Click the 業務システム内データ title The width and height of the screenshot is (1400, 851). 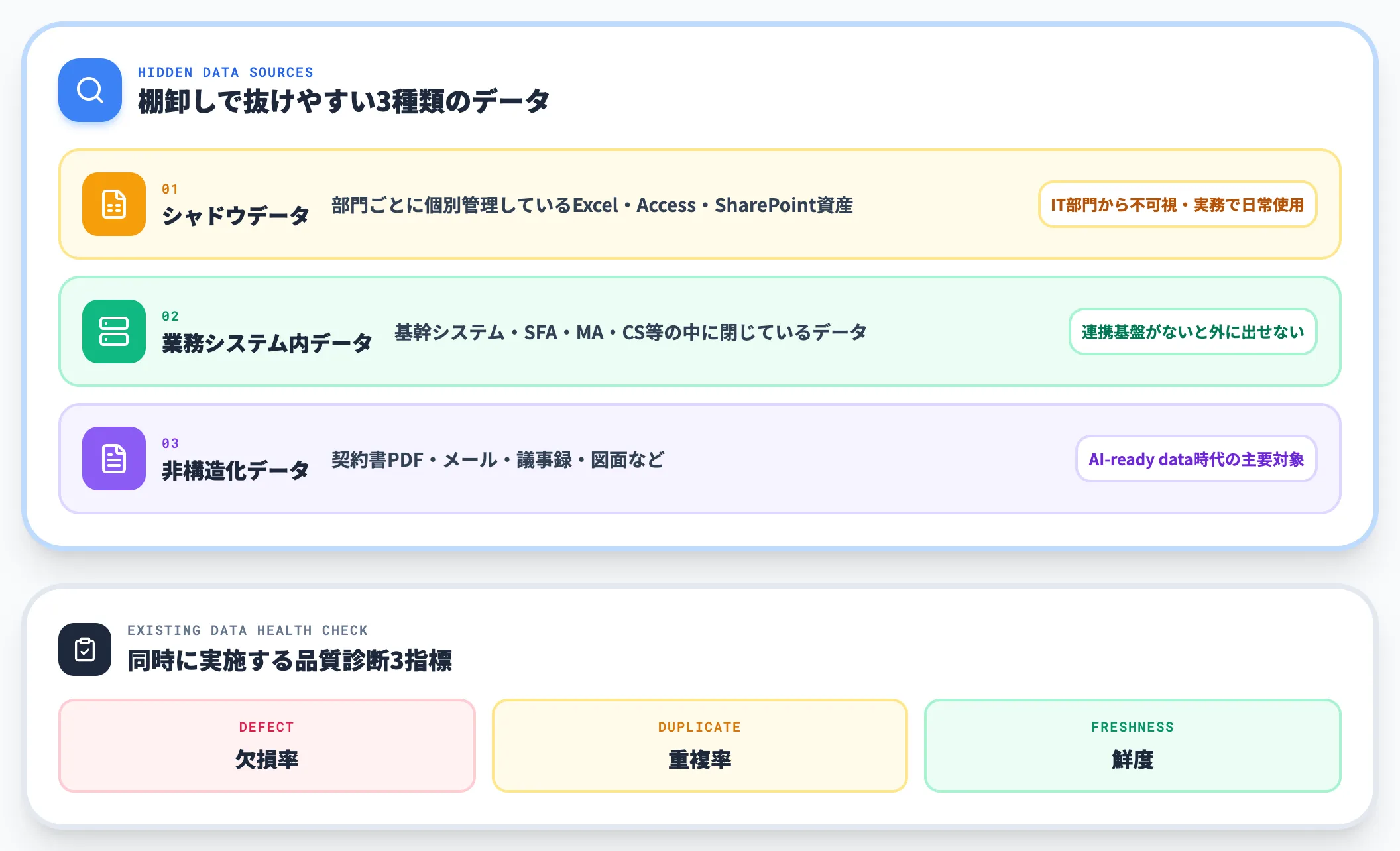(x=267, y=343)
